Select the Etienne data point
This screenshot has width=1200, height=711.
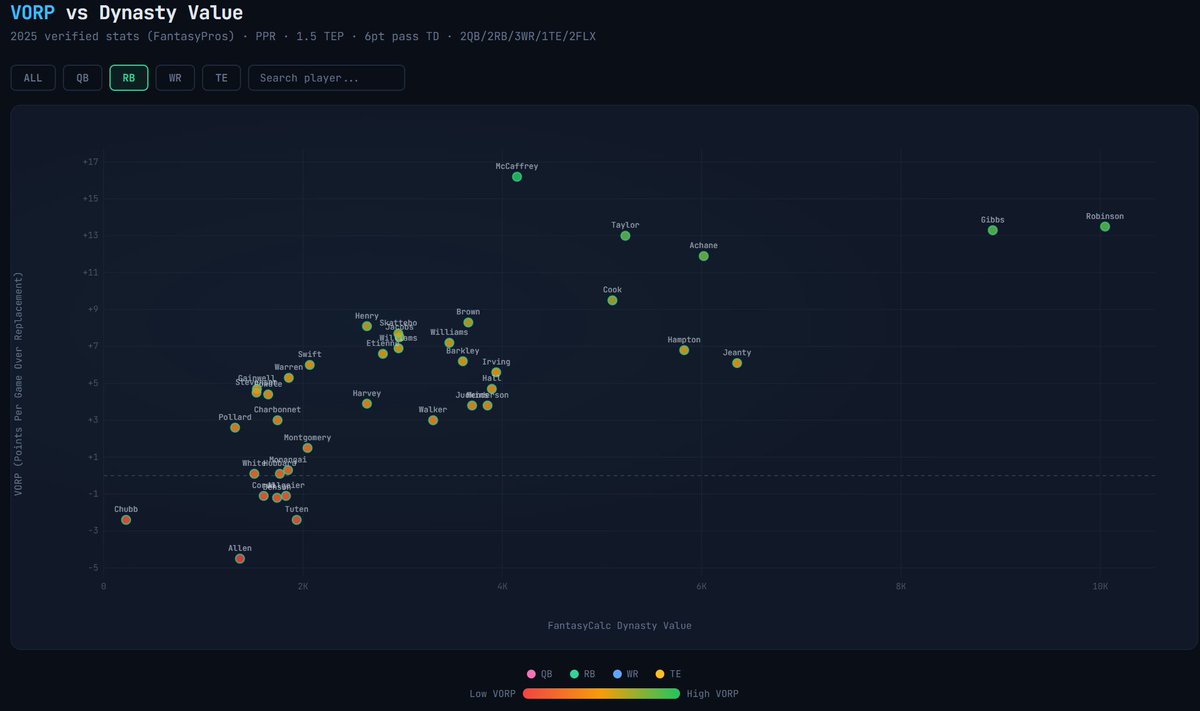point(383,354)
